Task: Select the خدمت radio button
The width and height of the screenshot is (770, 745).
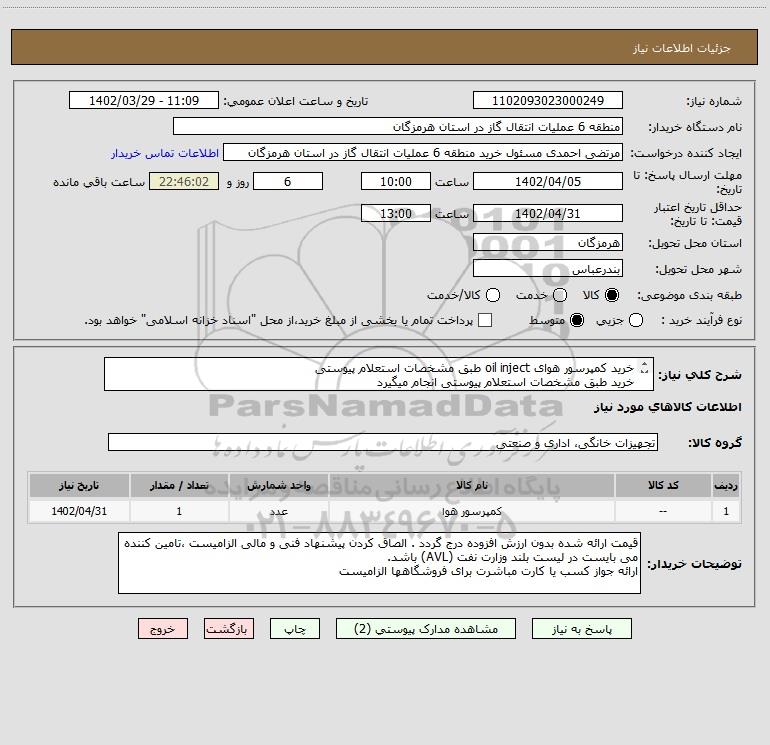Action: 560,295
